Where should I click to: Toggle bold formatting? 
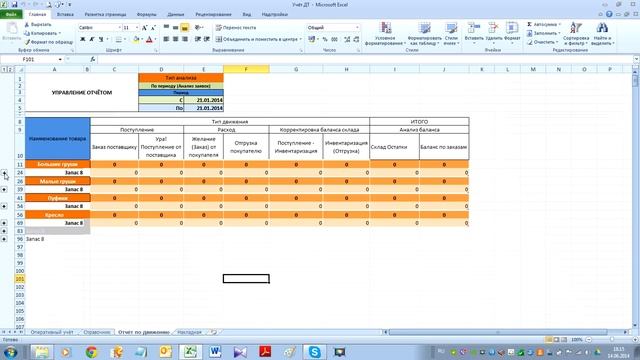click(x=82, y=39)
